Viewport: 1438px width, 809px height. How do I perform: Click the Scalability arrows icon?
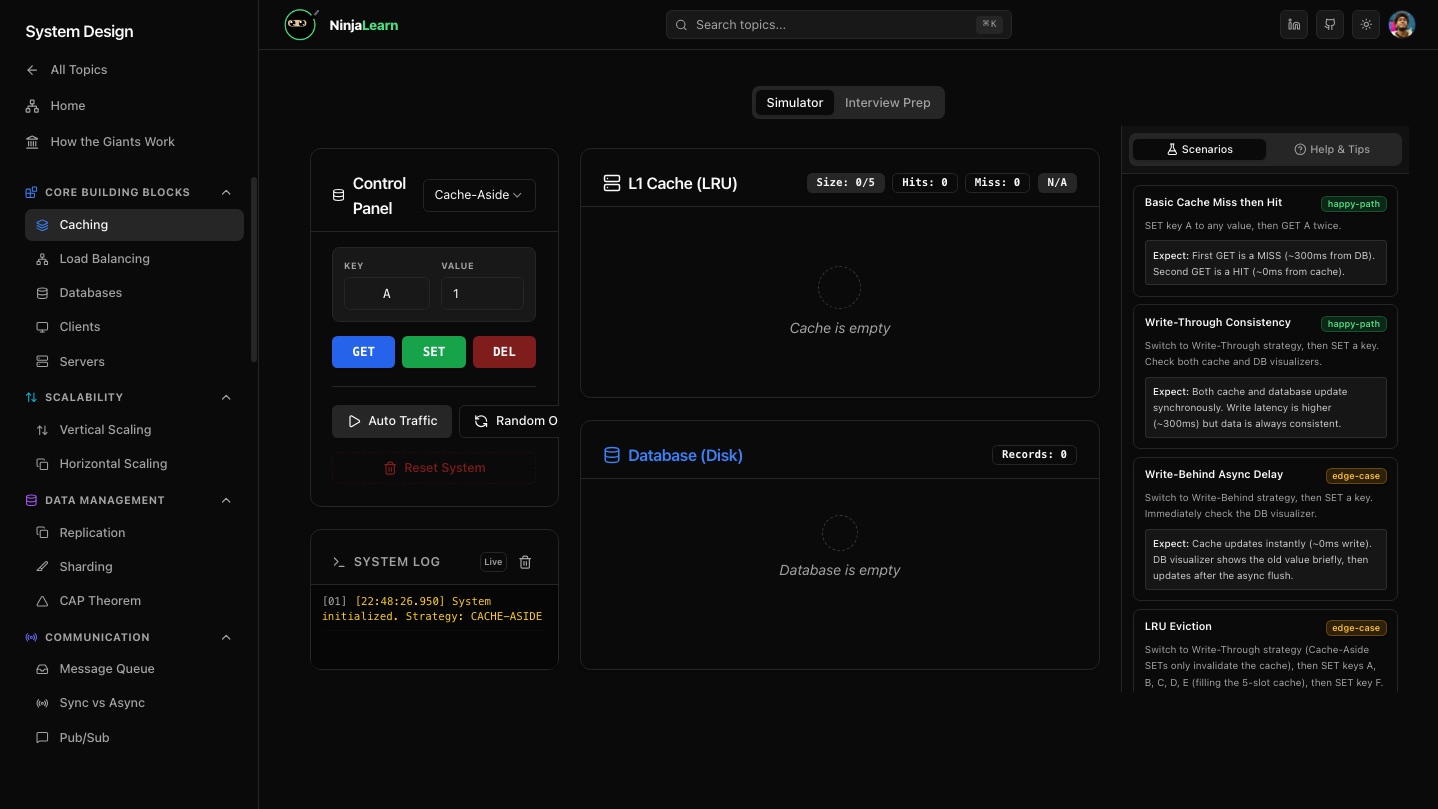point(32,397)
